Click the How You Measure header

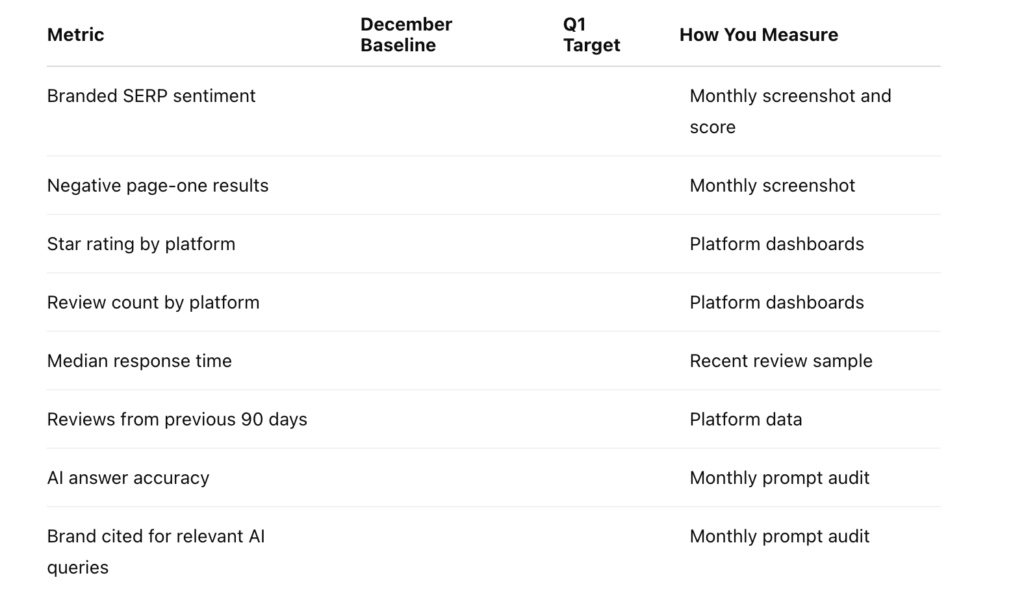(758, 35)
